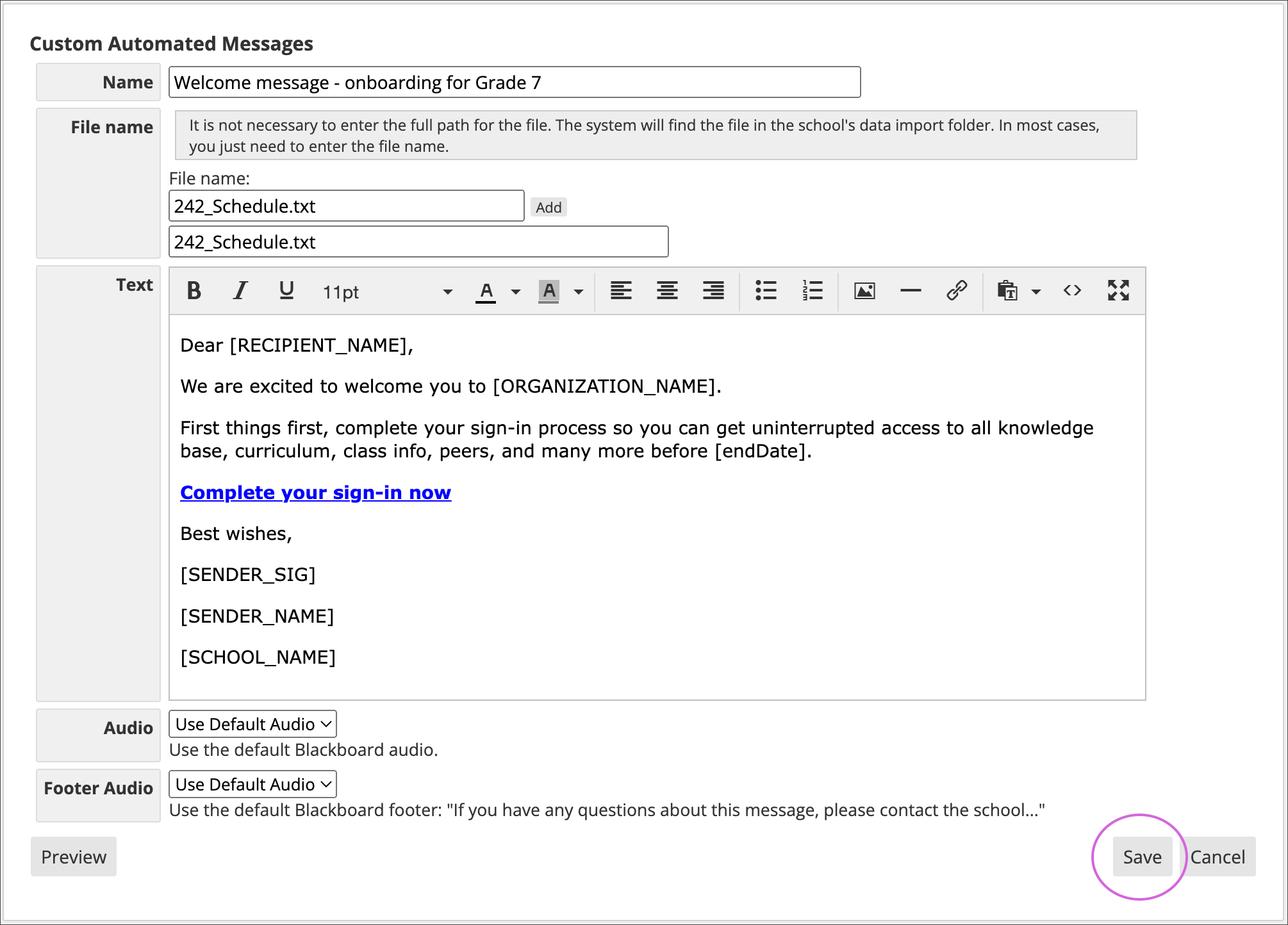Expand the paste options arrow
Viewport: 1288px width, 925px height.
pyautogui.click(x=1036, y=292)
